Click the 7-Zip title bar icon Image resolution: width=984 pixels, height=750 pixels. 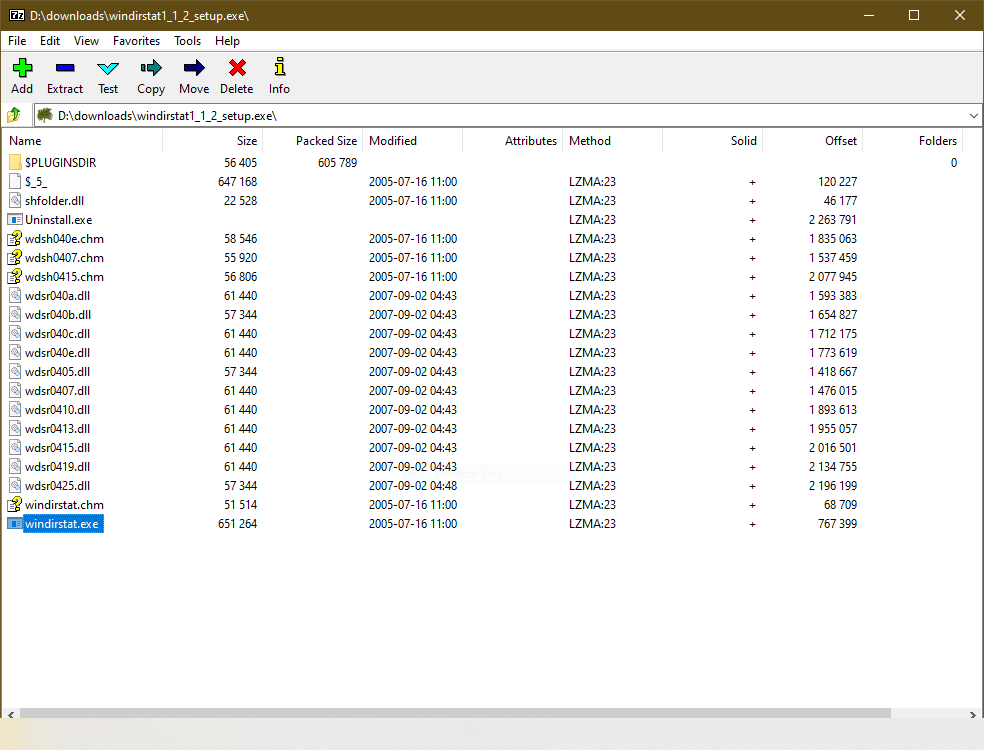tap(17, 15)
